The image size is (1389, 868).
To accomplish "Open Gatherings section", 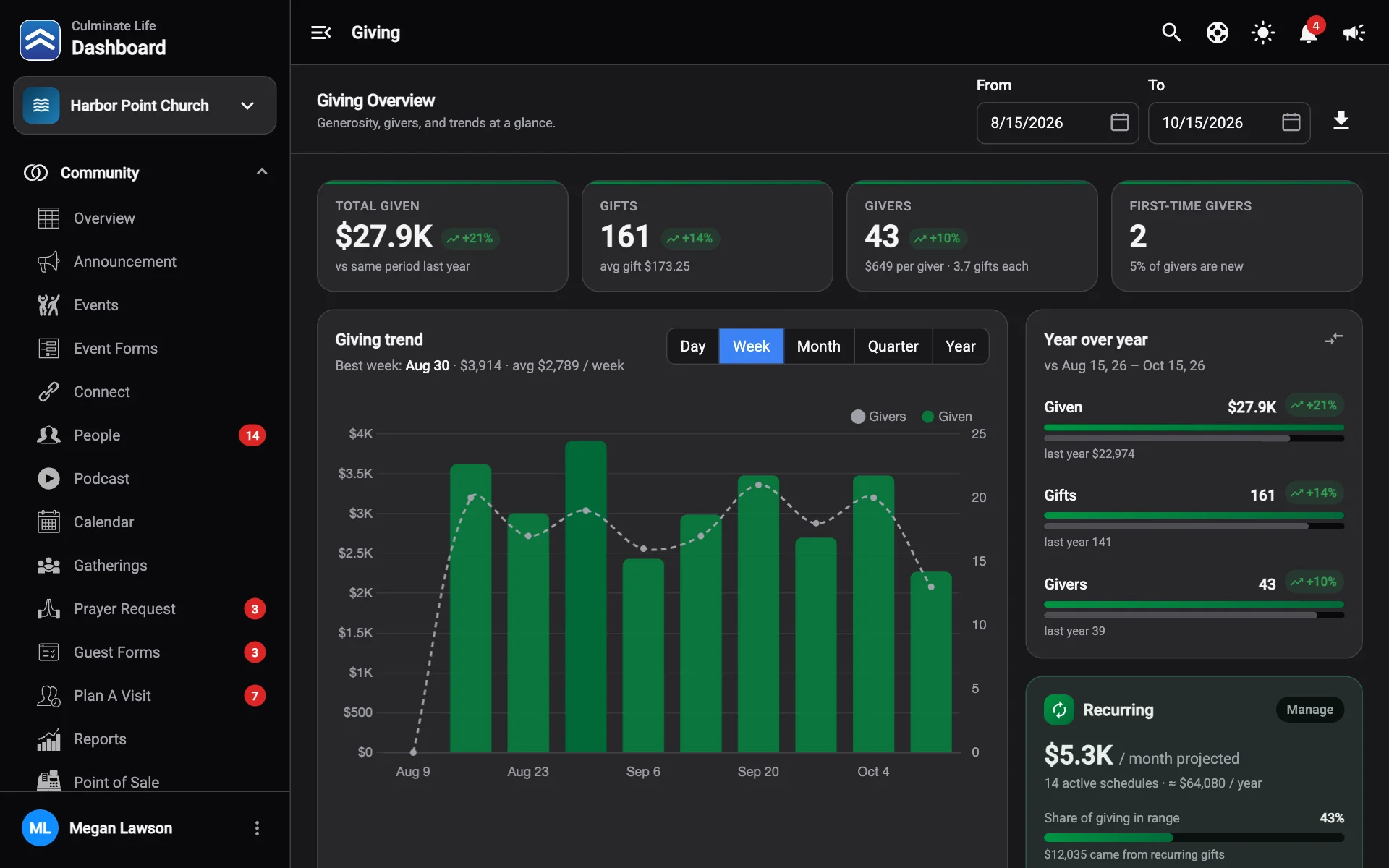I will click(x=145, y=565).
